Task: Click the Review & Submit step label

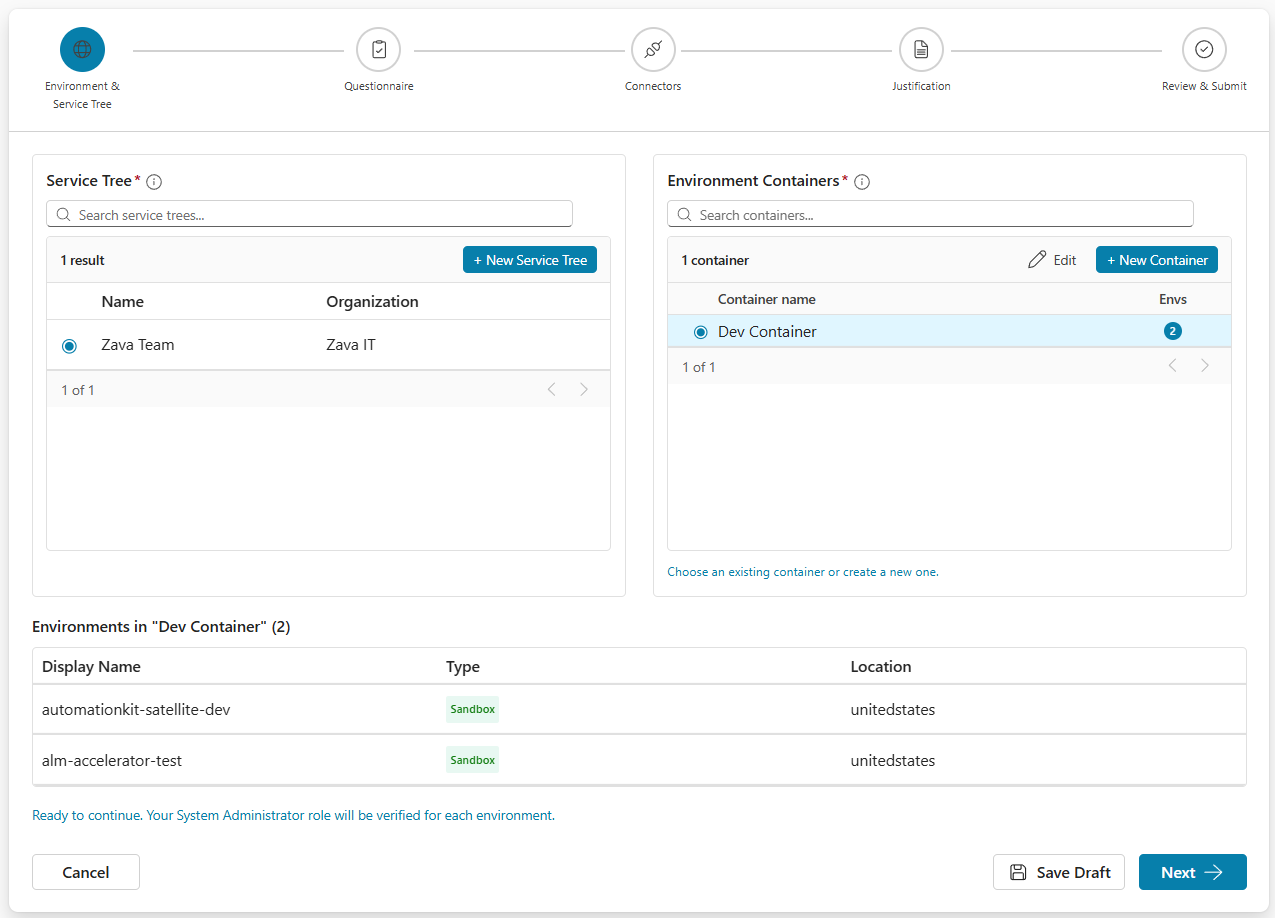Action: 1204,87
